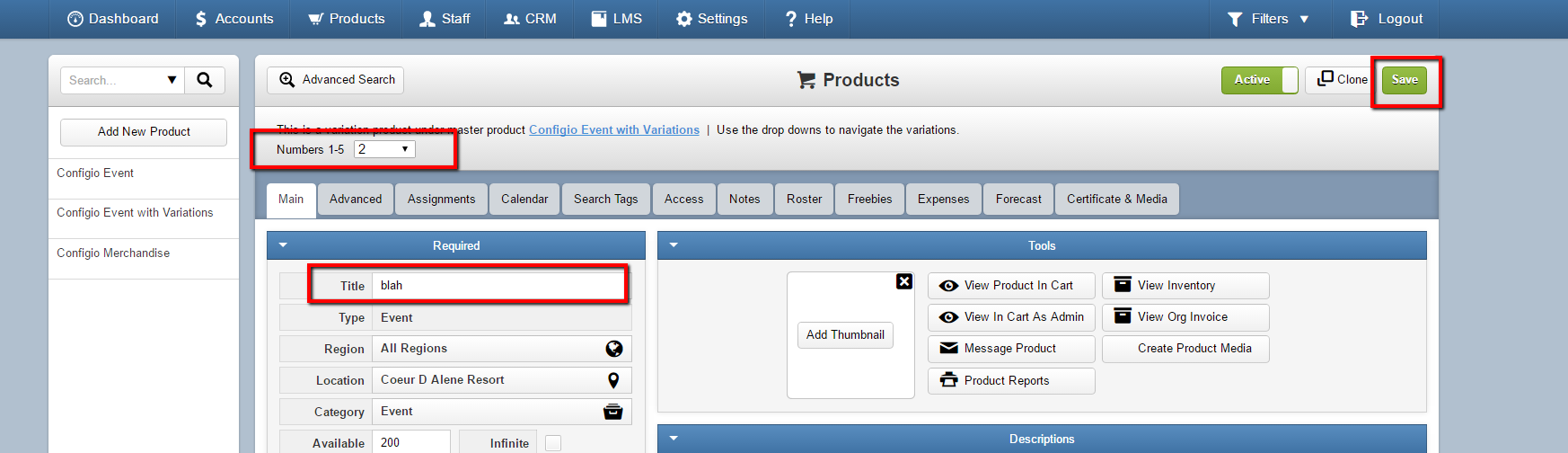Screen dimensions: 1568x453
Task: Switch to the Access tab
Action: [x=684, y=200]
